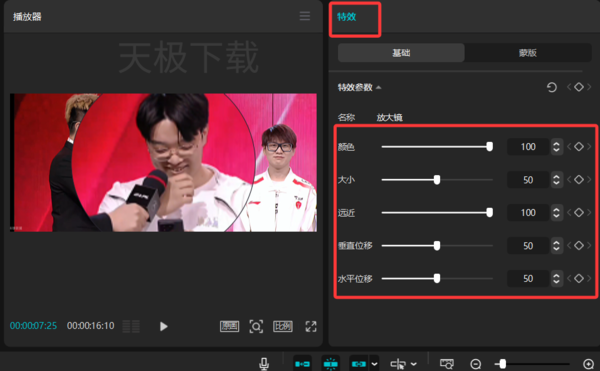Open dropdown arrow next to linkage button

click(375, 364)
